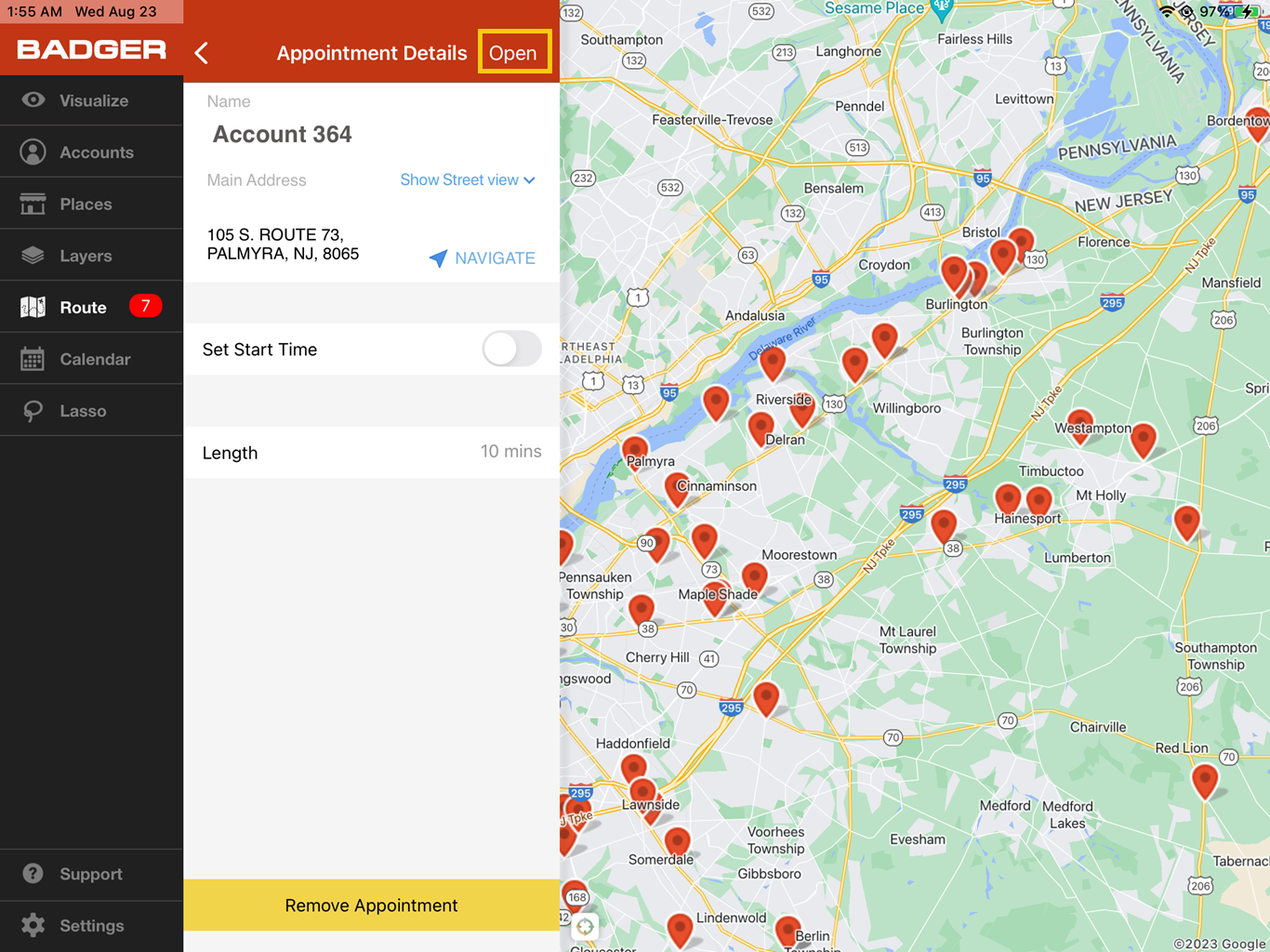The height and width of the screenshot is (952, 1270).
Task: Click the Visualize eye icon
Action: (33, 99)
